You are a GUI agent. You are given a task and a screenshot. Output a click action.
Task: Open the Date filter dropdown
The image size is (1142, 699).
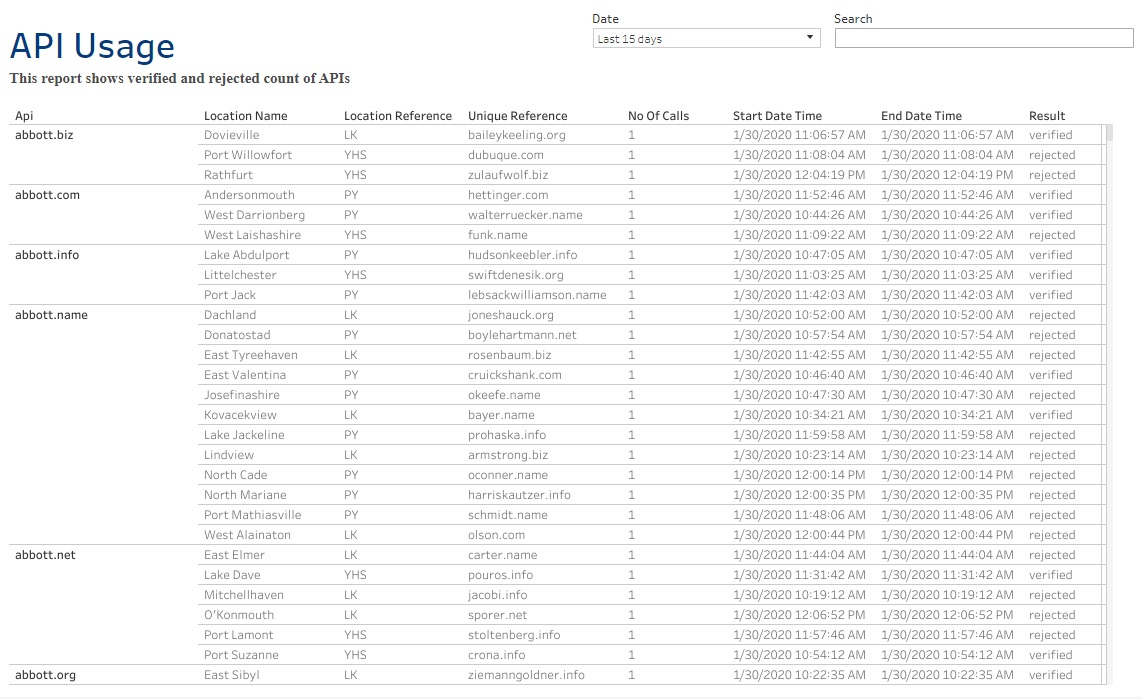tap(706, 39)
